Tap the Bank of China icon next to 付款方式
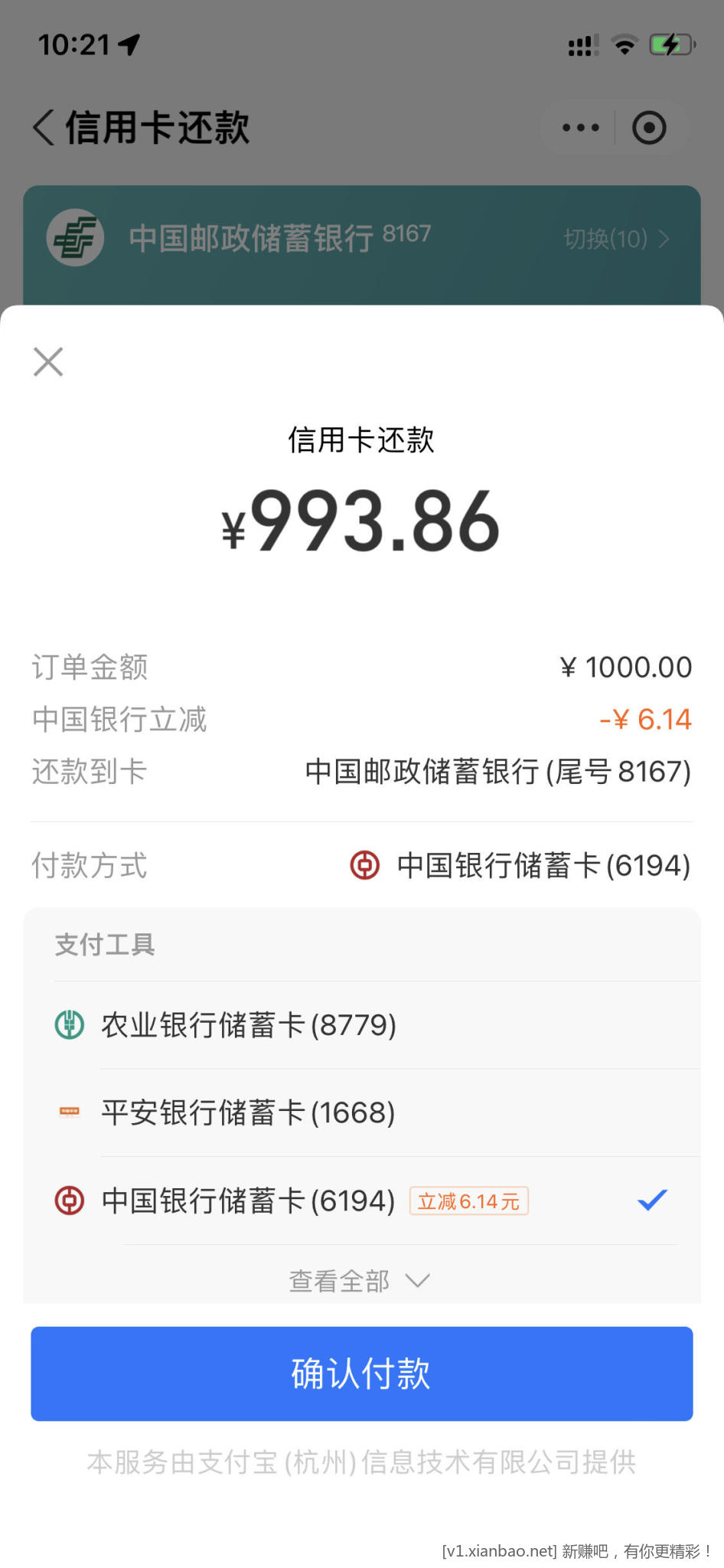 [365, 865]
